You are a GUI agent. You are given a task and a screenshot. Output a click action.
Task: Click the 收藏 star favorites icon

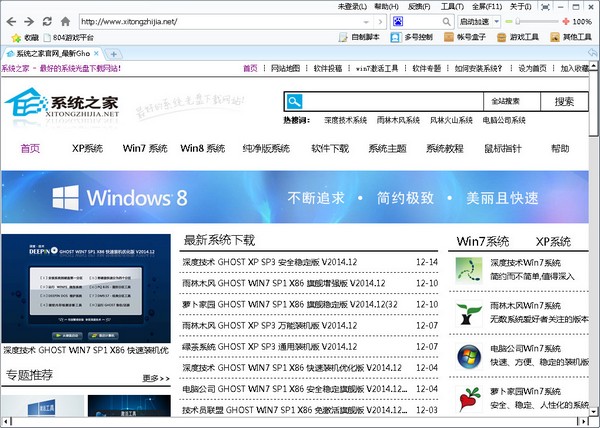click(16, 37)
